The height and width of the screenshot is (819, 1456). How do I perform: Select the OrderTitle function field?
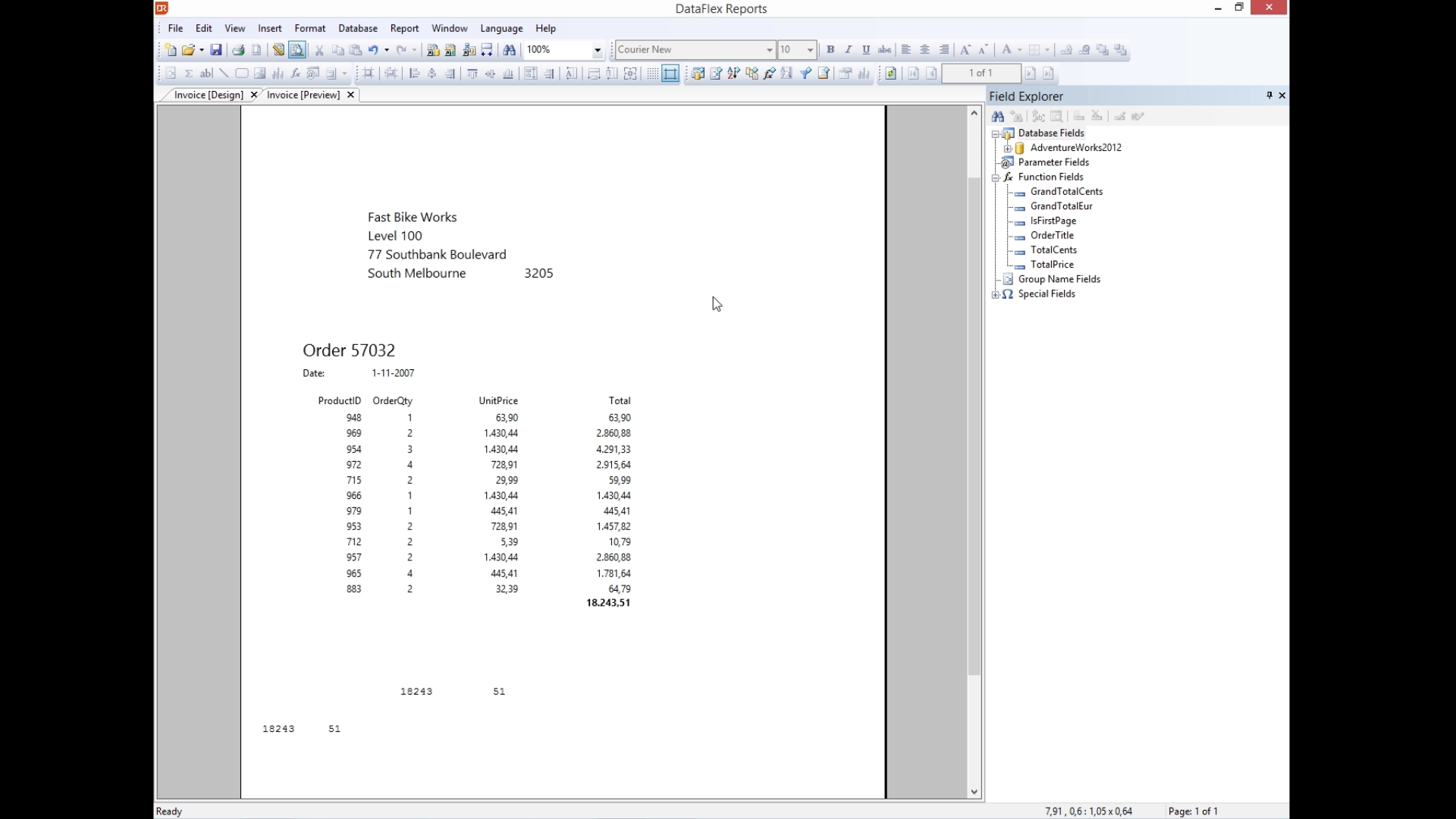click(1052, 236)
